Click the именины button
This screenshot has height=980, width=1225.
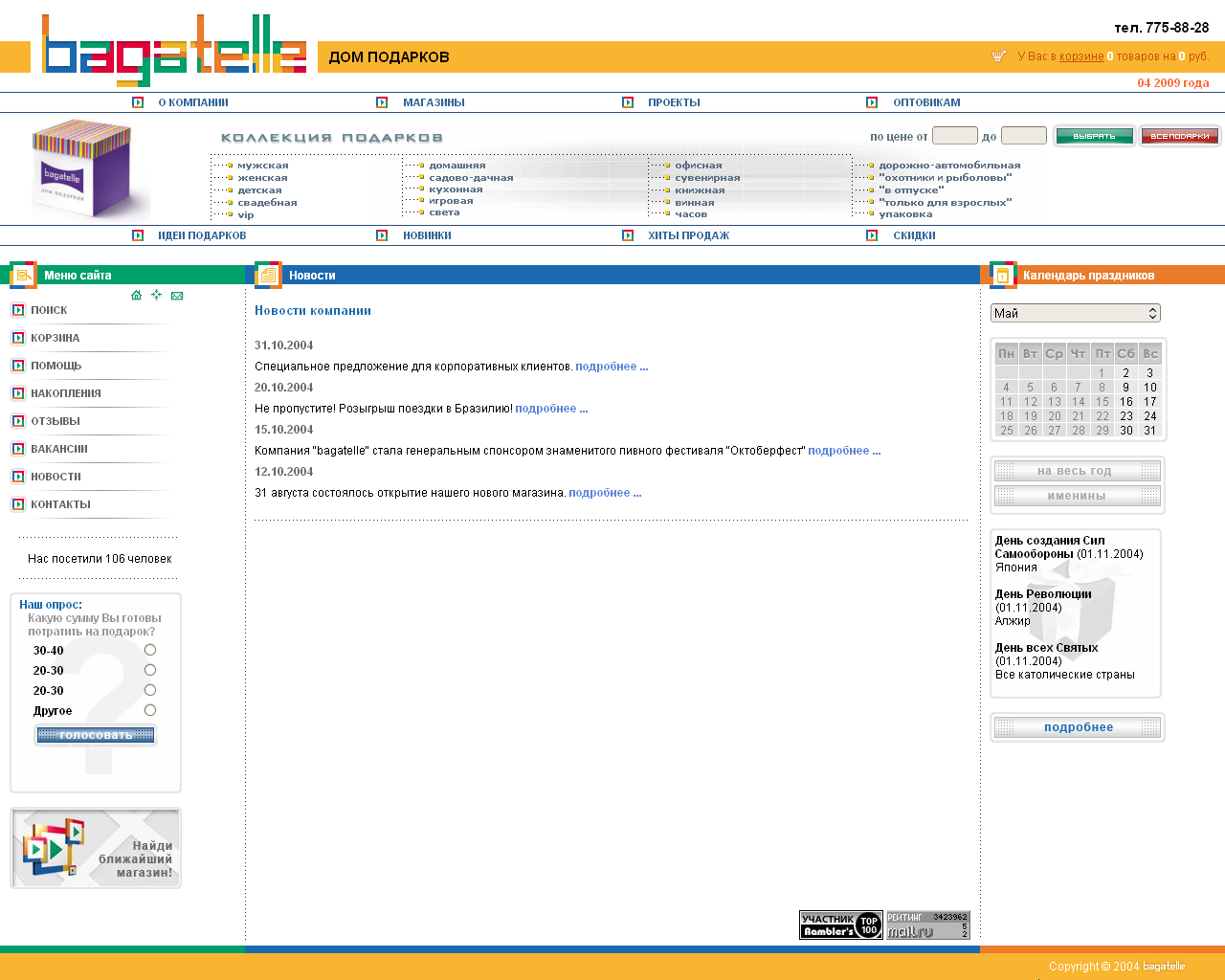[x=1077, y=496]
